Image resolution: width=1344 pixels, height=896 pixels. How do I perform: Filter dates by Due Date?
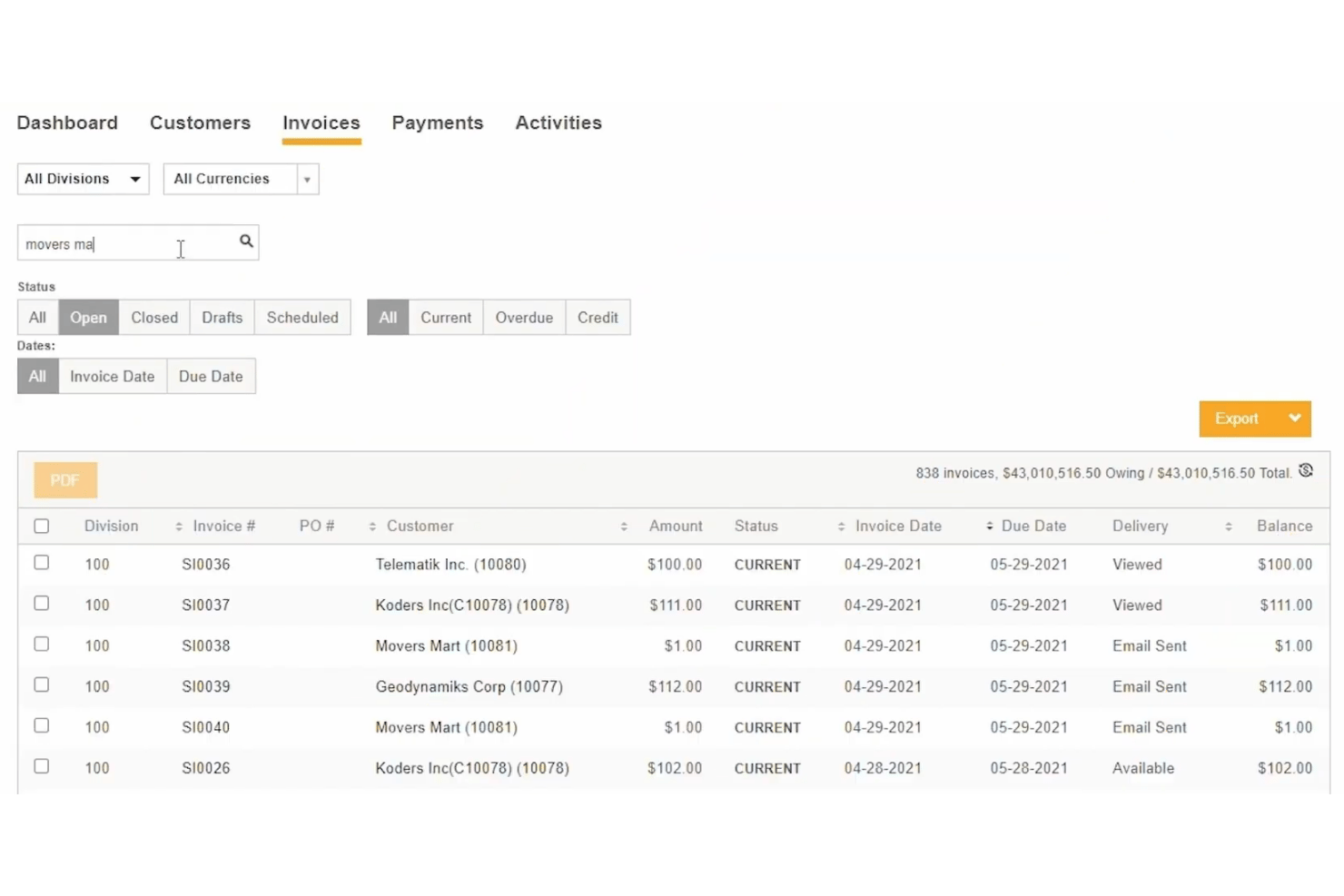(211, 376)
